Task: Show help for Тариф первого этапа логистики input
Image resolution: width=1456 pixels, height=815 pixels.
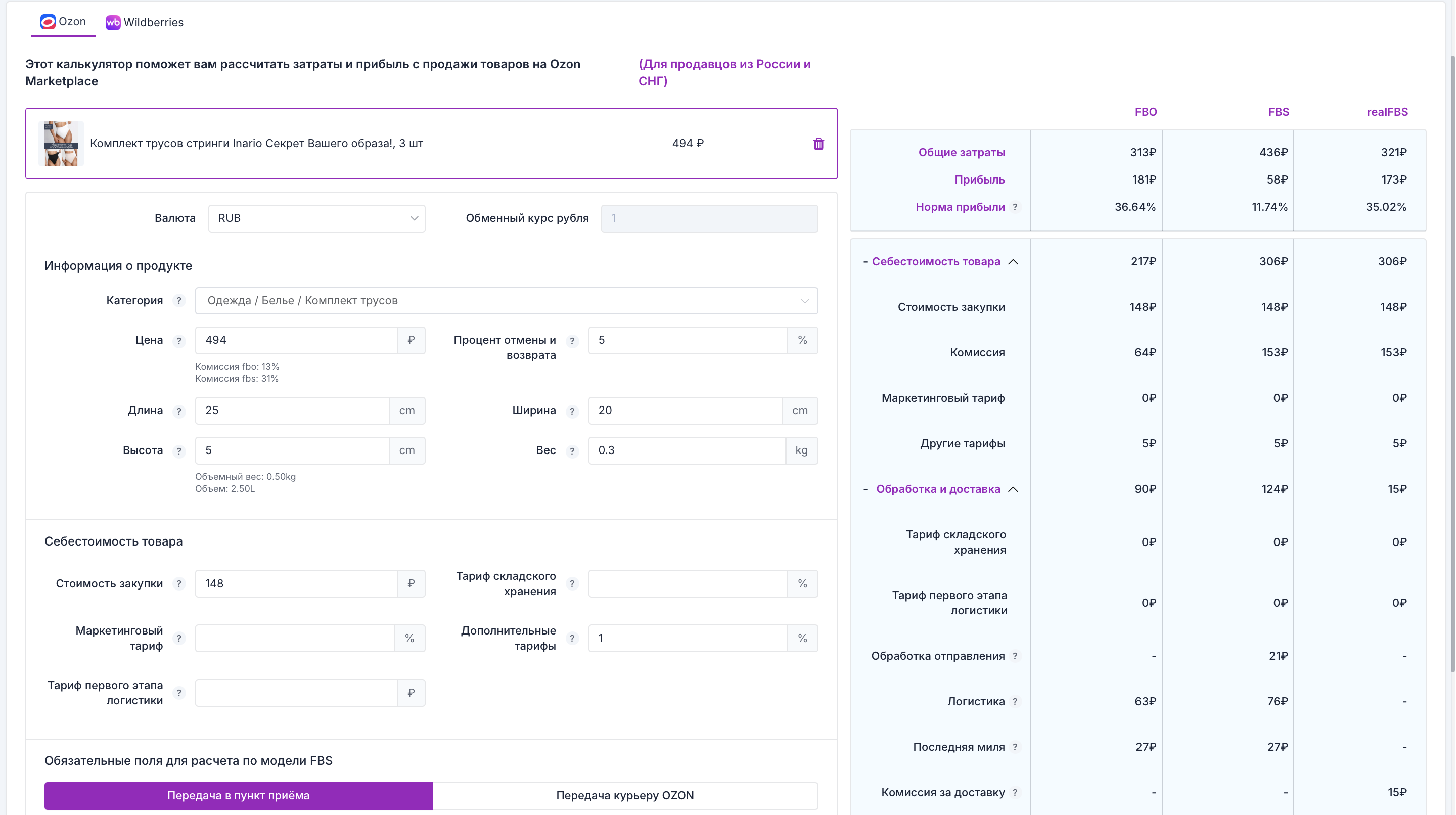Action: pos(179,693)
